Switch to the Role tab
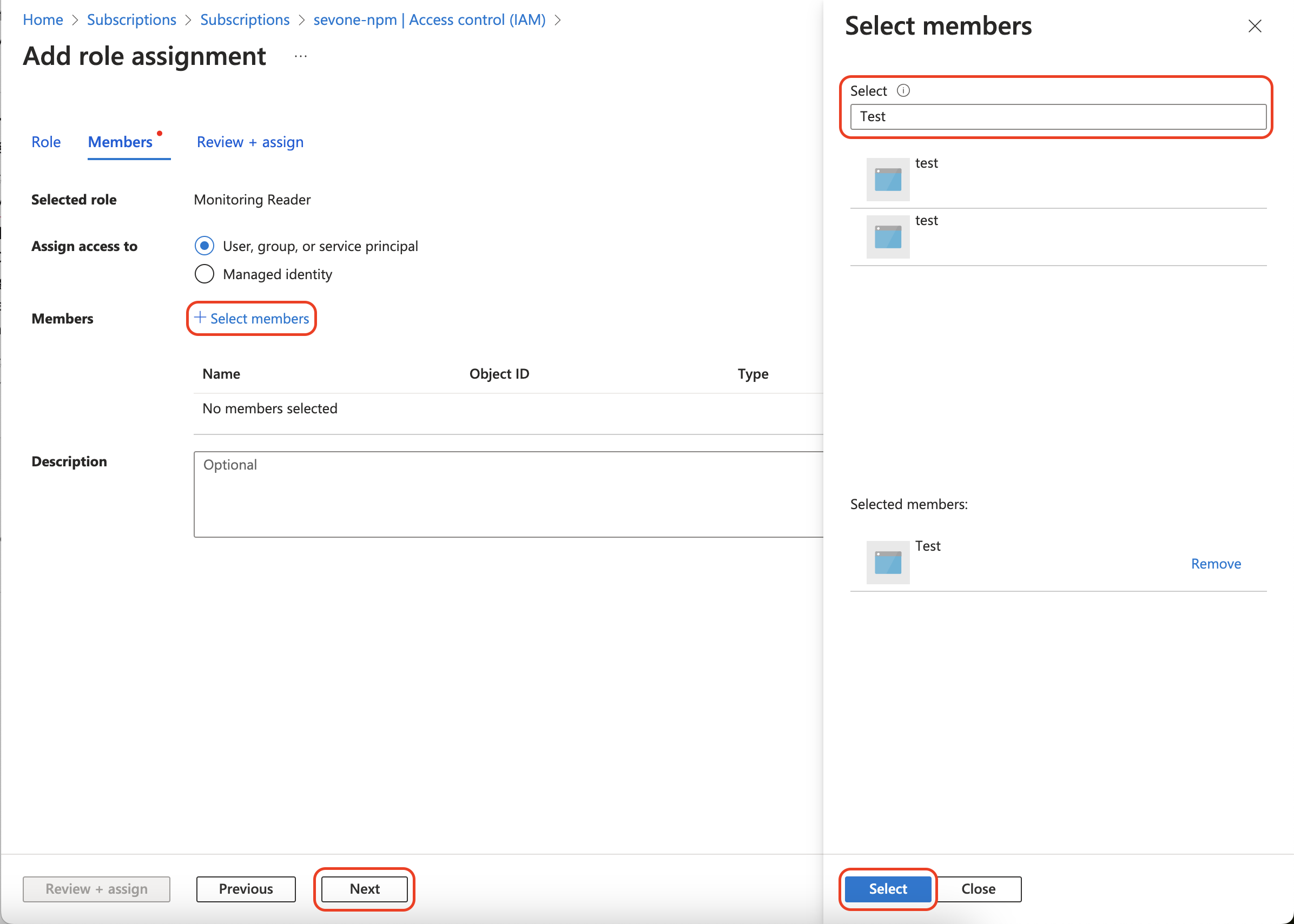This screenshot has height=924, width=1294. 46,142
